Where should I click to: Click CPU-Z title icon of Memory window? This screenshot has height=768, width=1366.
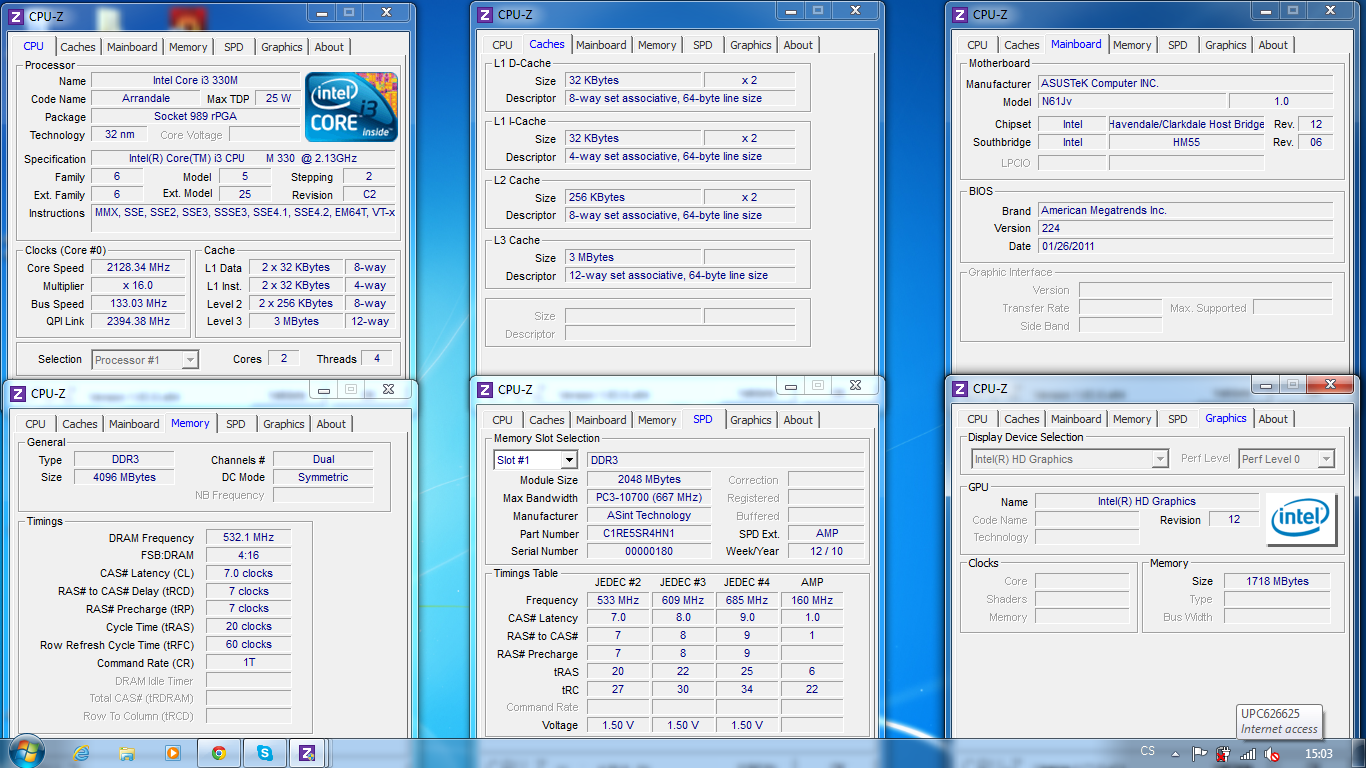coord(18,393)
